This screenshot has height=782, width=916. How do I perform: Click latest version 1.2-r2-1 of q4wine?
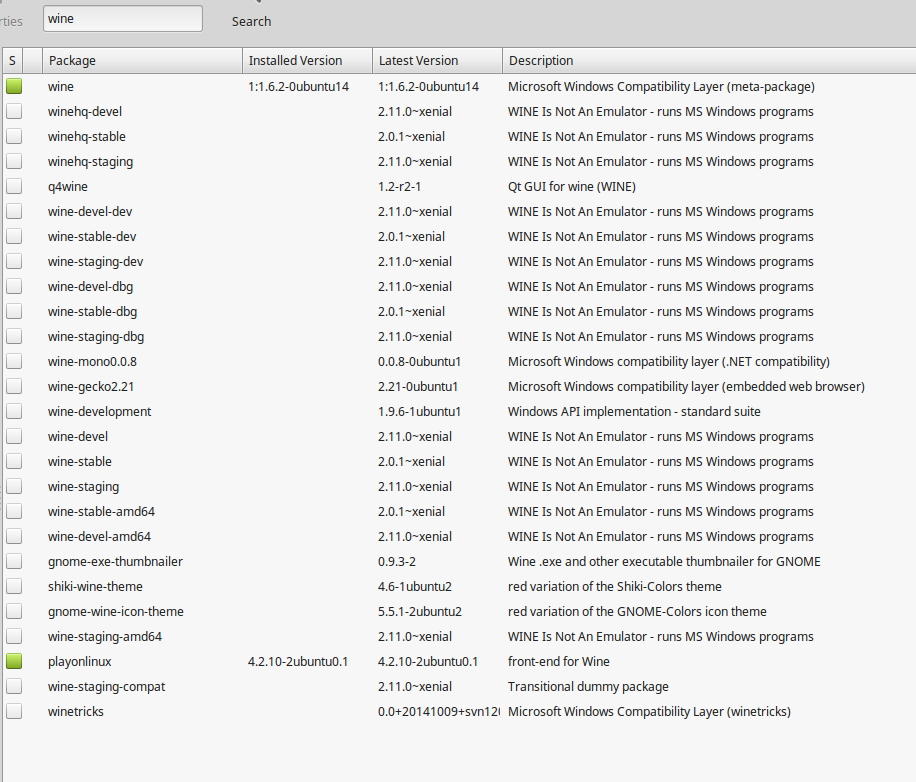(x=400, y=186)
